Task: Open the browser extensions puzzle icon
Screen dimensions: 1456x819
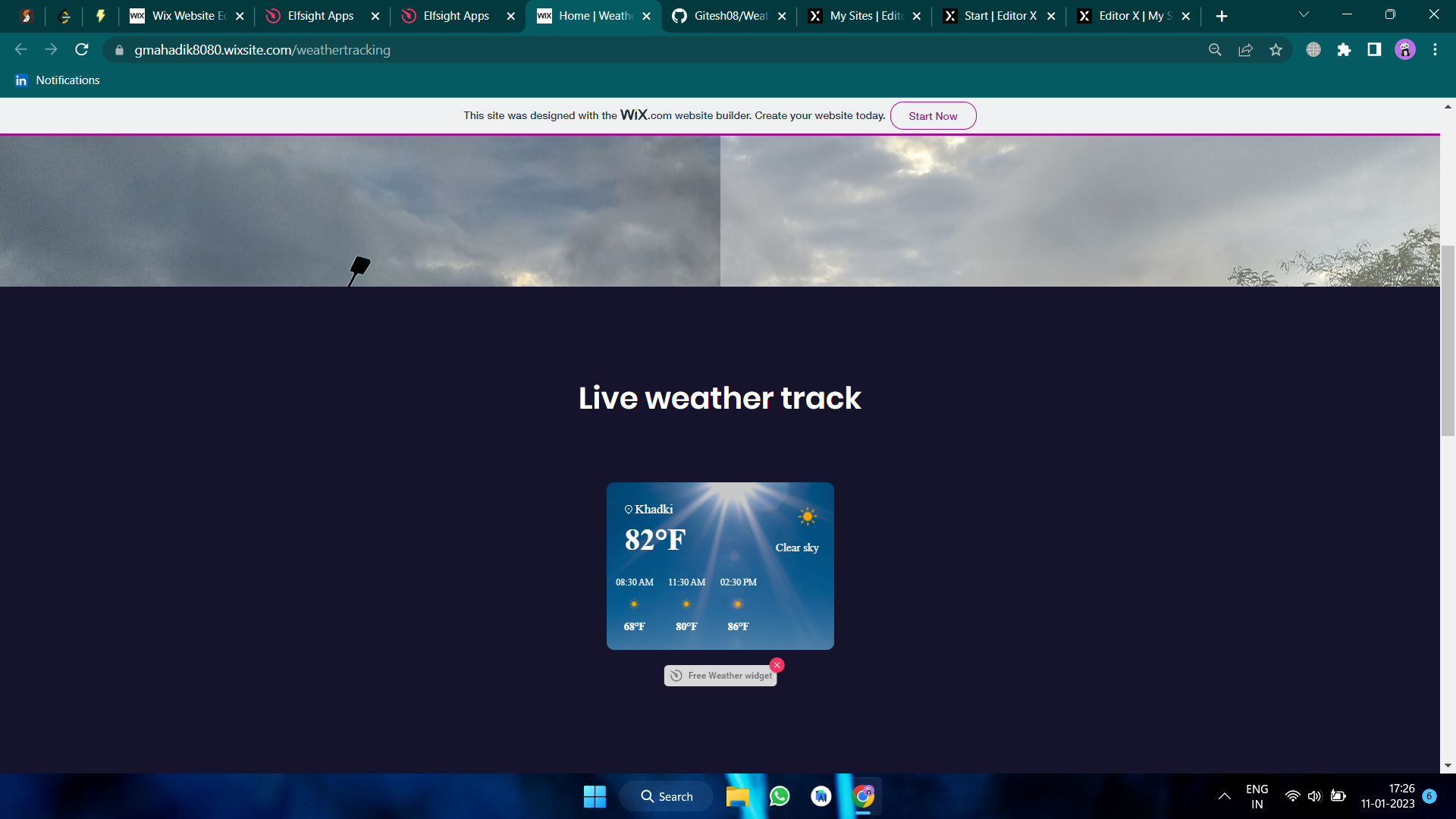Action: point(1344,50)
